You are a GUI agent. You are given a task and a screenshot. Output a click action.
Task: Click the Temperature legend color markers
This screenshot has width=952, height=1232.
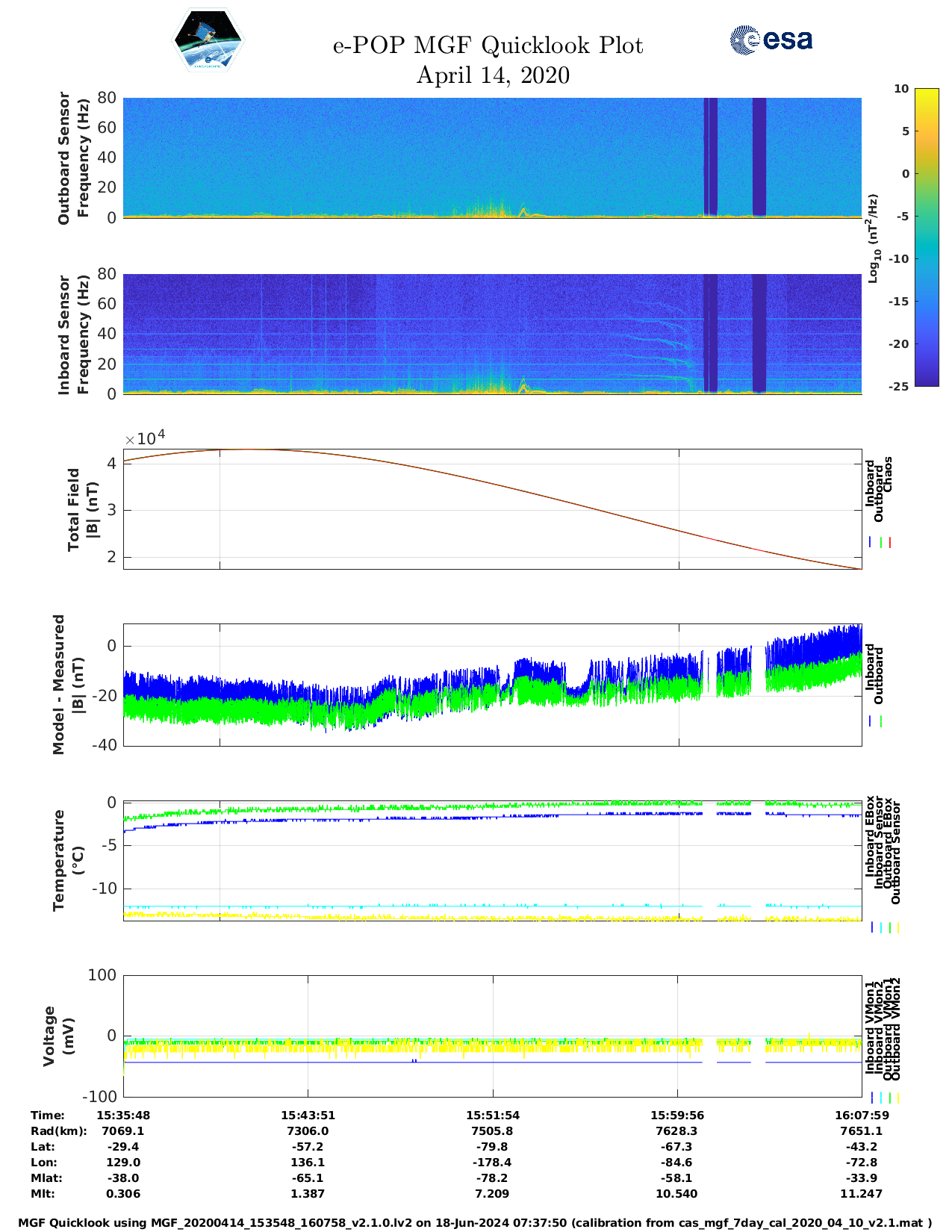click(x=885, y=927)
